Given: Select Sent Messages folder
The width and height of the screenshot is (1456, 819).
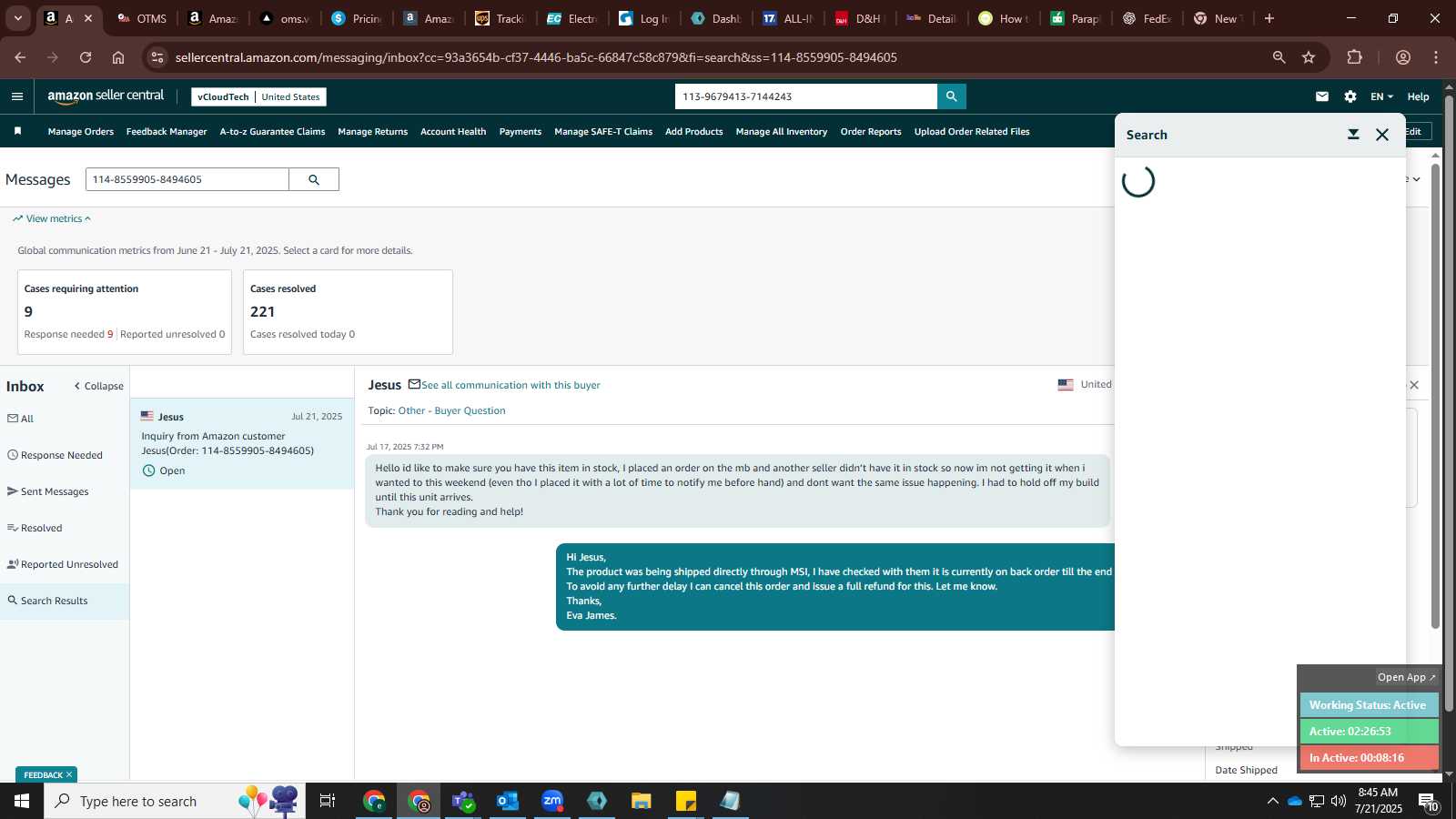Looking at the screenshot, I should pos(48,491).
